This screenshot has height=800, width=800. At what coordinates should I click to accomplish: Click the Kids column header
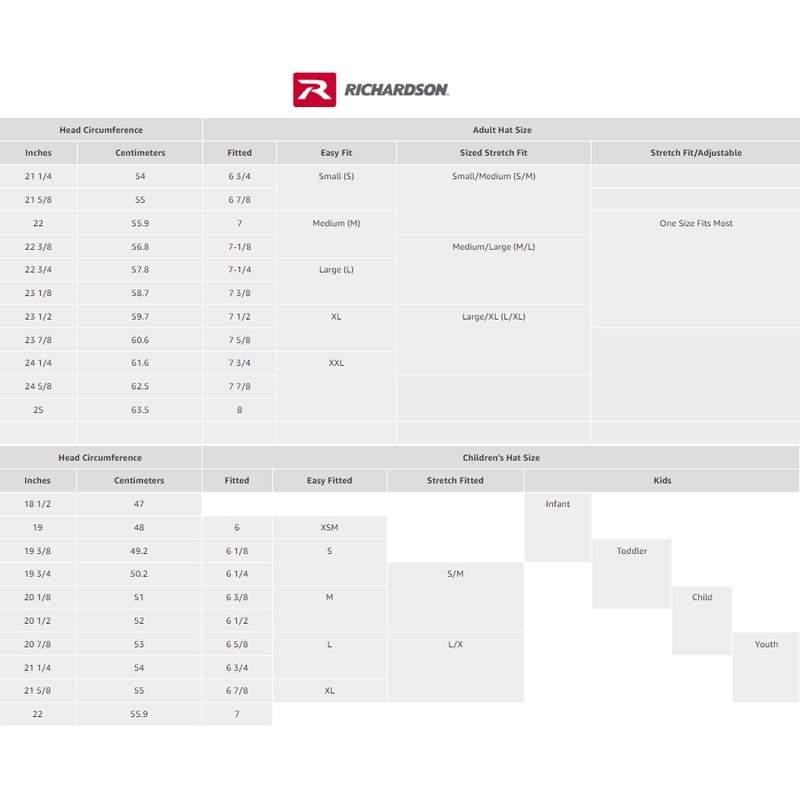tap(662, 481)
